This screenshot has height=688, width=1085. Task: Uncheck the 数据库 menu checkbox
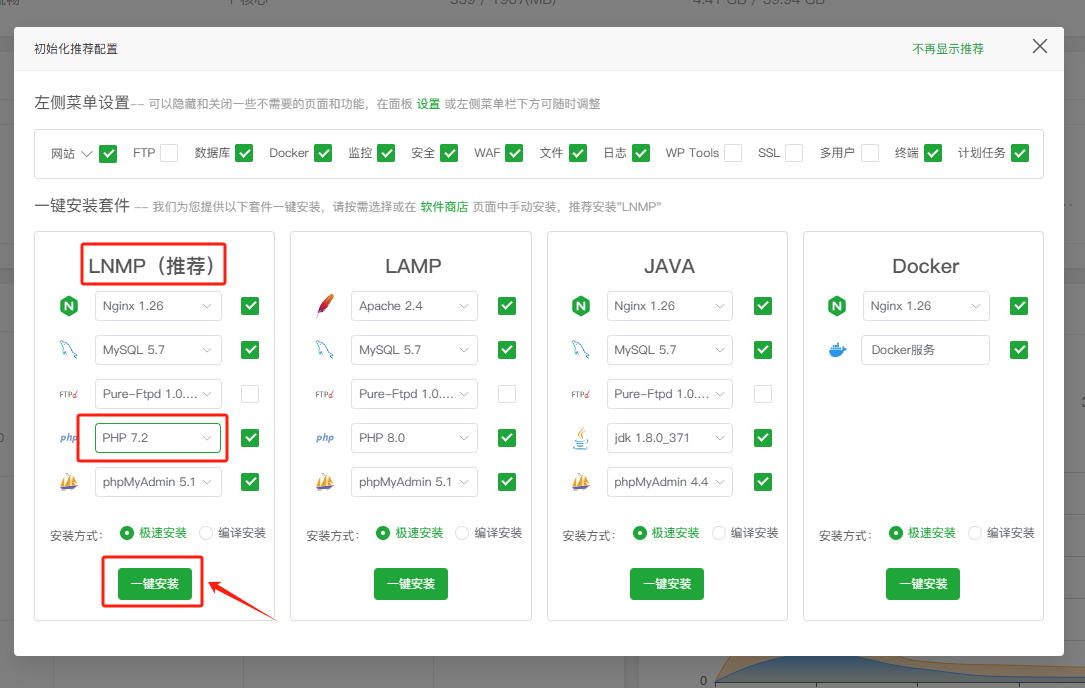(x=244, y=153)
